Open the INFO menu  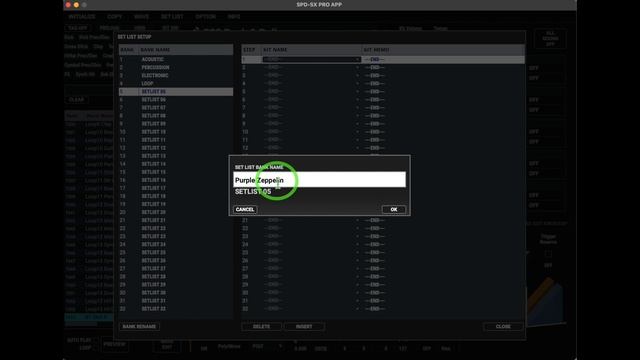click(x=234, y=17)
